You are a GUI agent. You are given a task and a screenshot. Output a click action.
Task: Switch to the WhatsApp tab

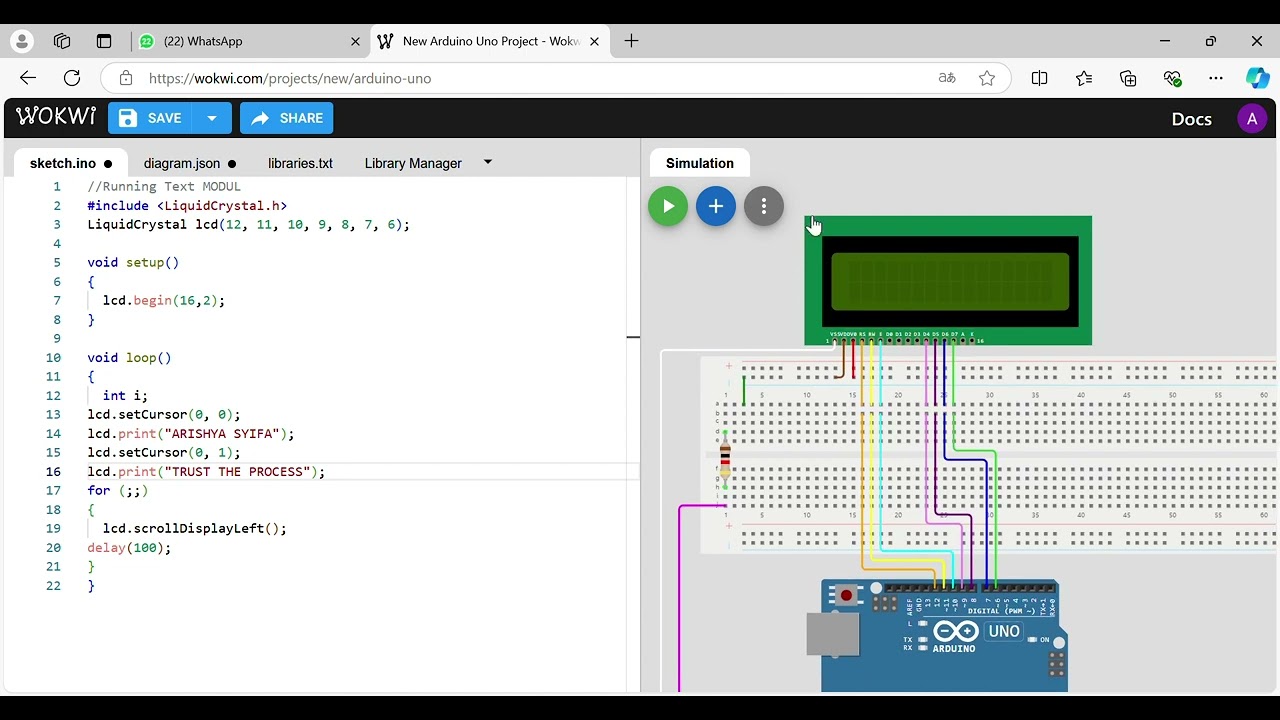tap(250, 41)
